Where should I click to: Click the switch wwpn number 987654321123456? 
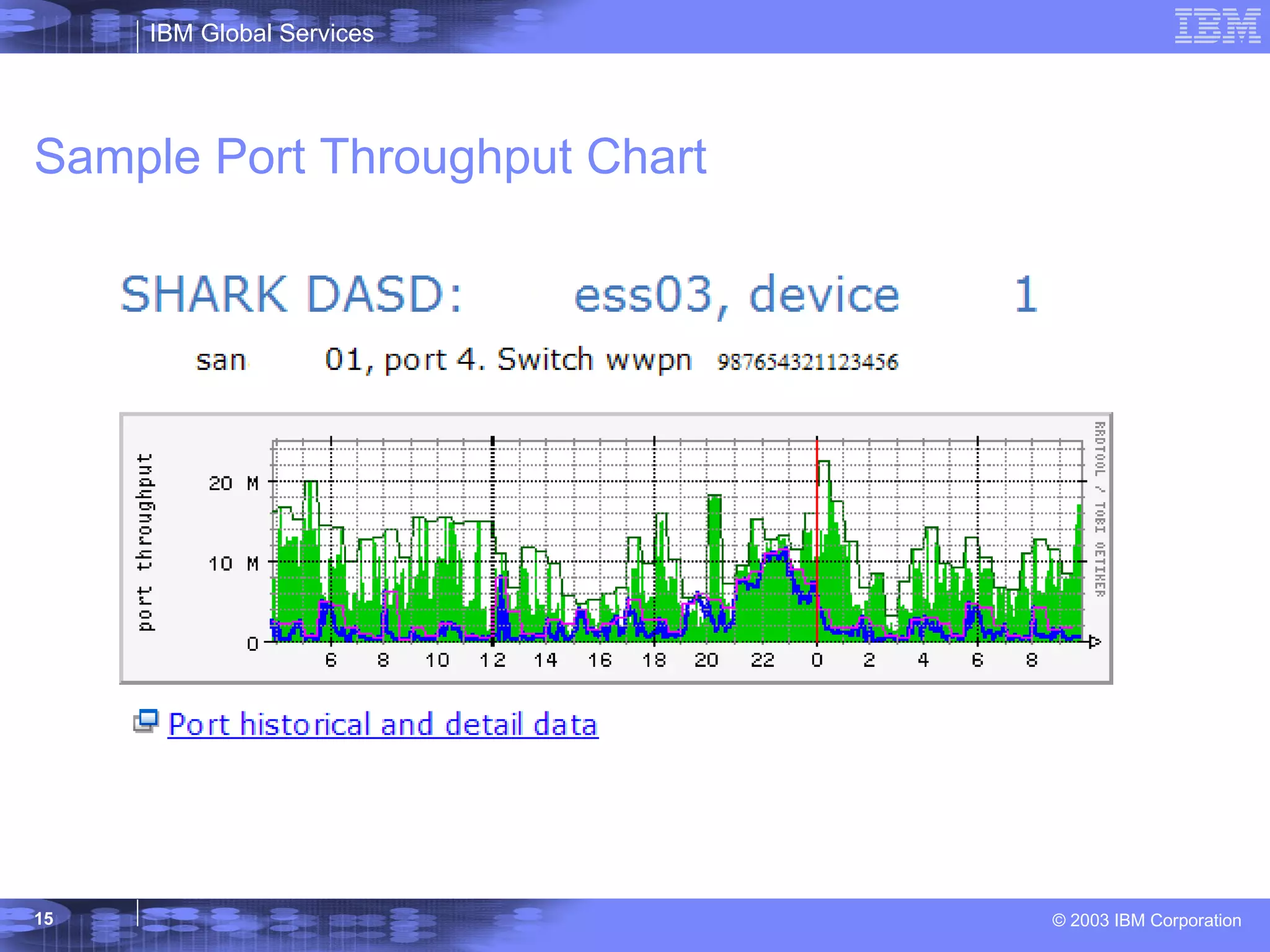point(807,361)
